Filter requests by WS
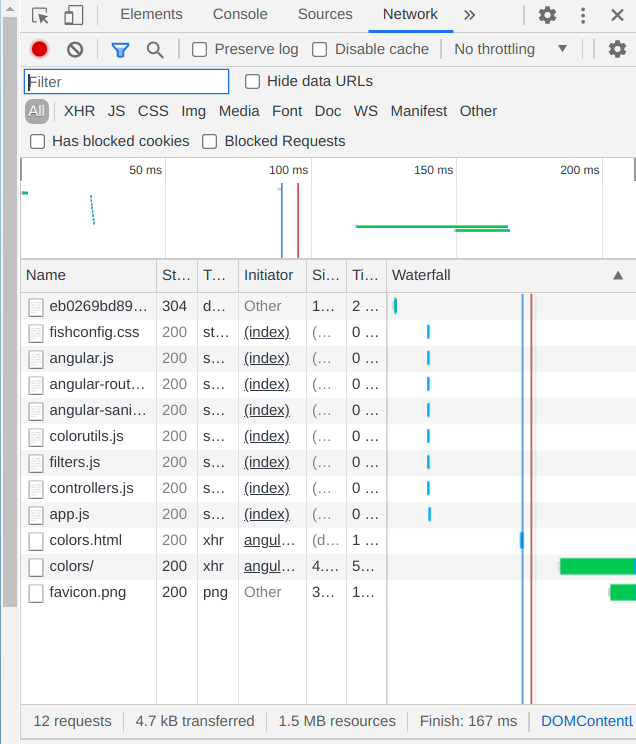636x744 pixels. click(x=365, y=111)
